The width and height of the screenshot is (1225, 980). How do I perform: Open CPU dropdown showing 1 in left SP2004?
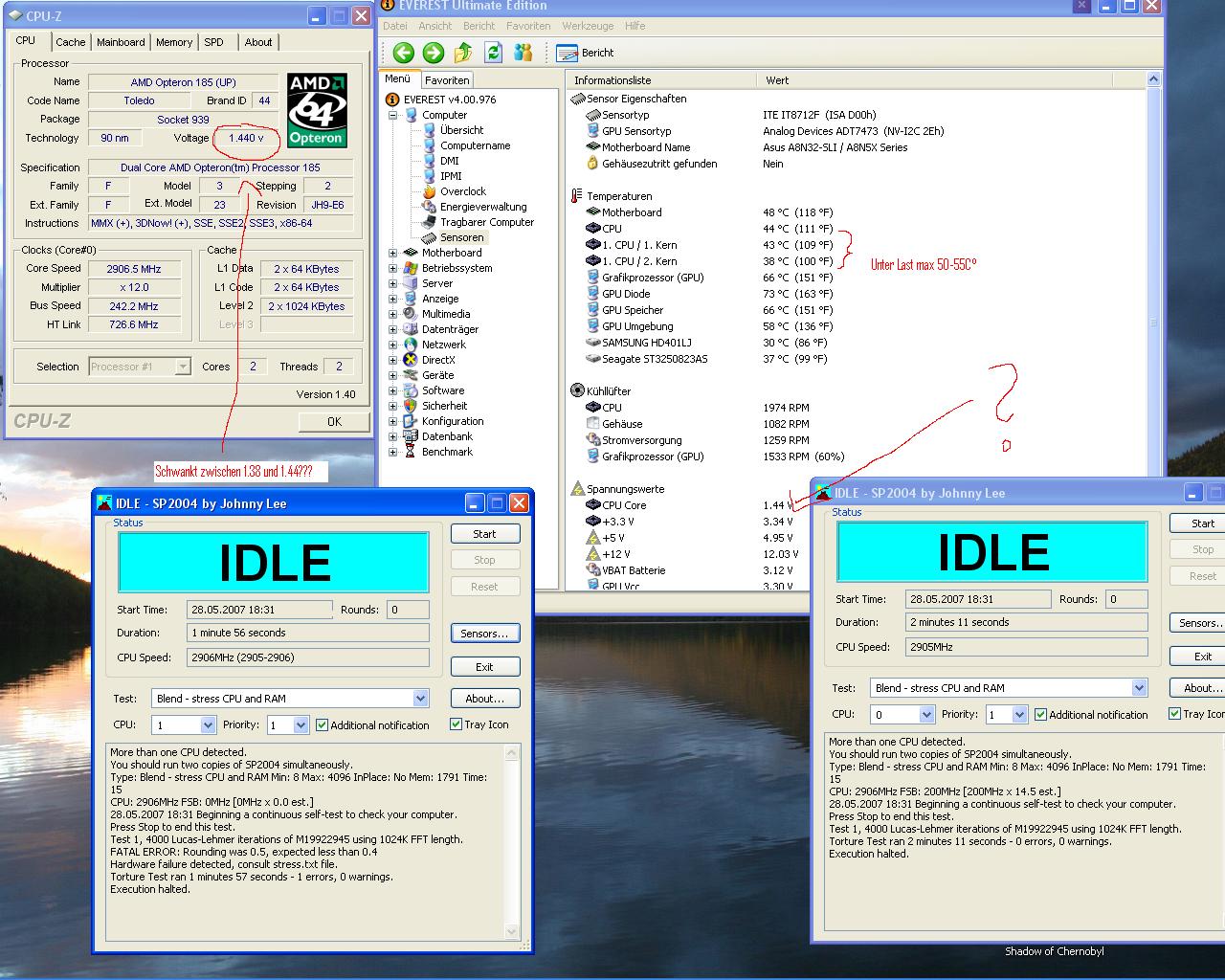click(208, 725)
